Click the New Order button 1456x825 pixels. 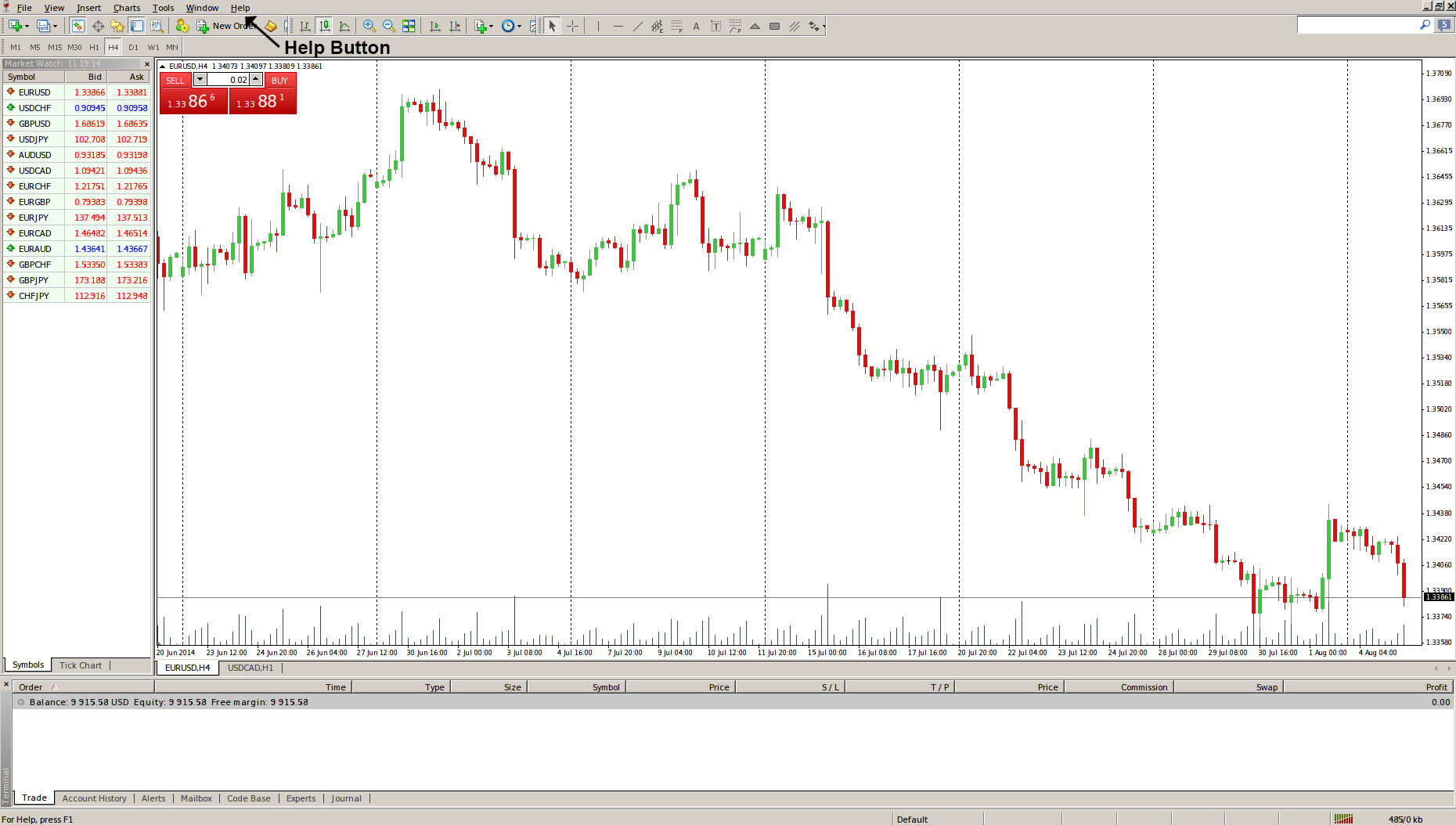pos(227,26)
